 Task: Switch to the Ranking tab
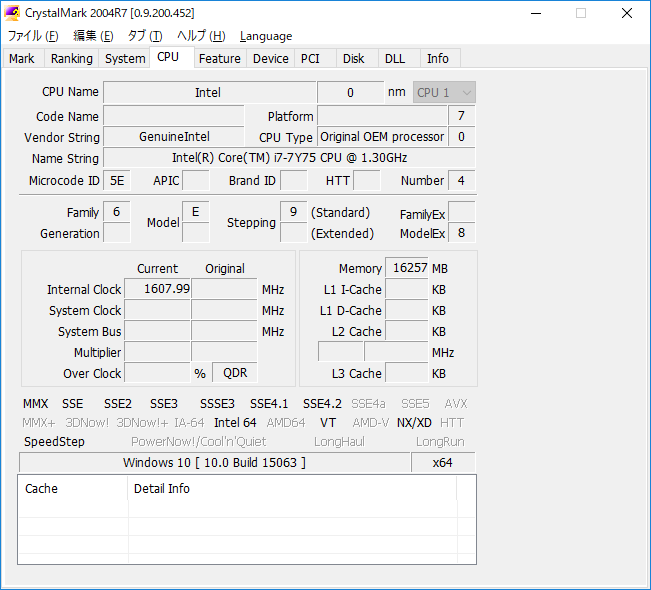point(71,59)
